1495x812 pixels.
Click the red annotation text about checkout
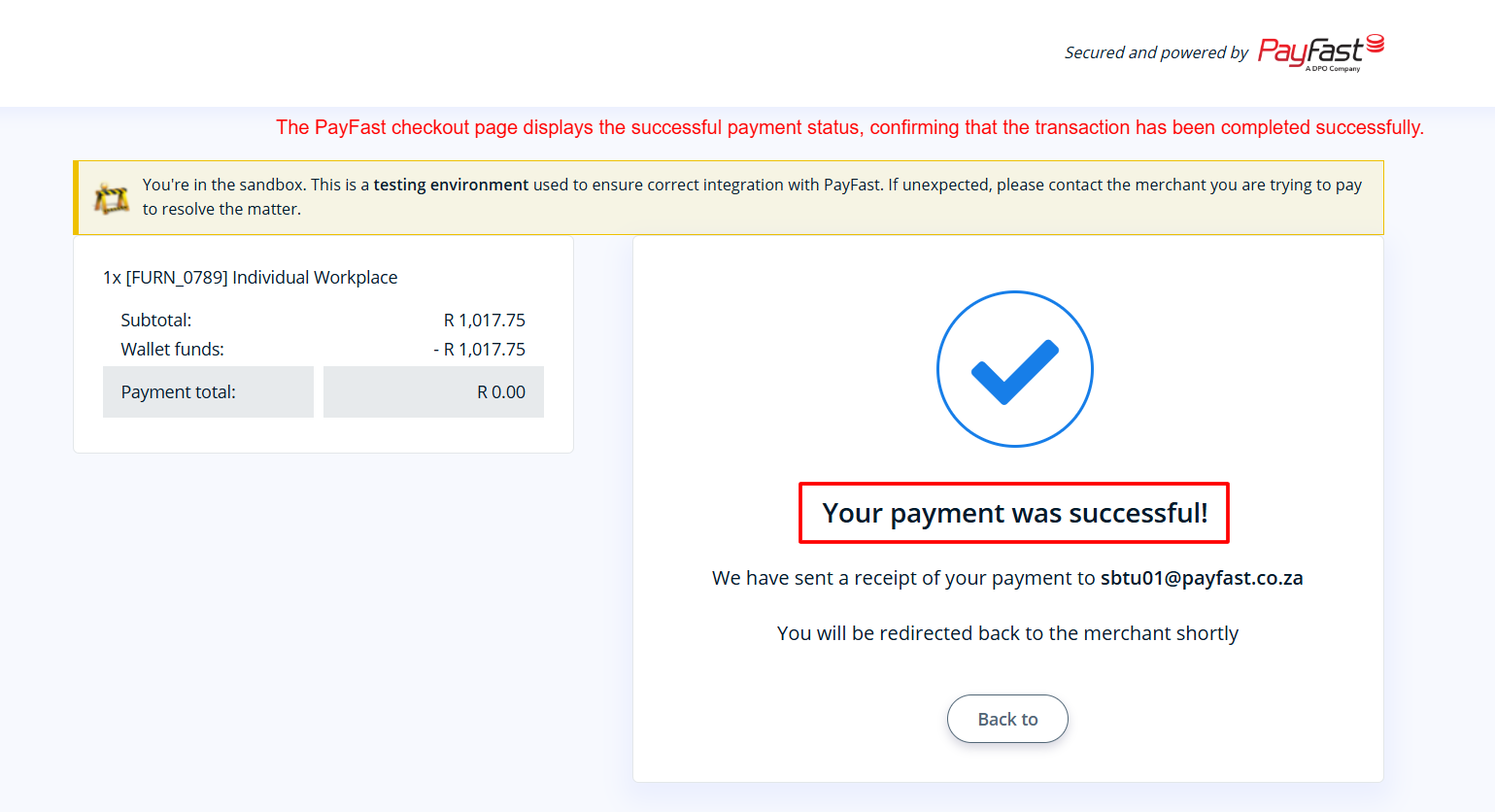pos(850,127)
